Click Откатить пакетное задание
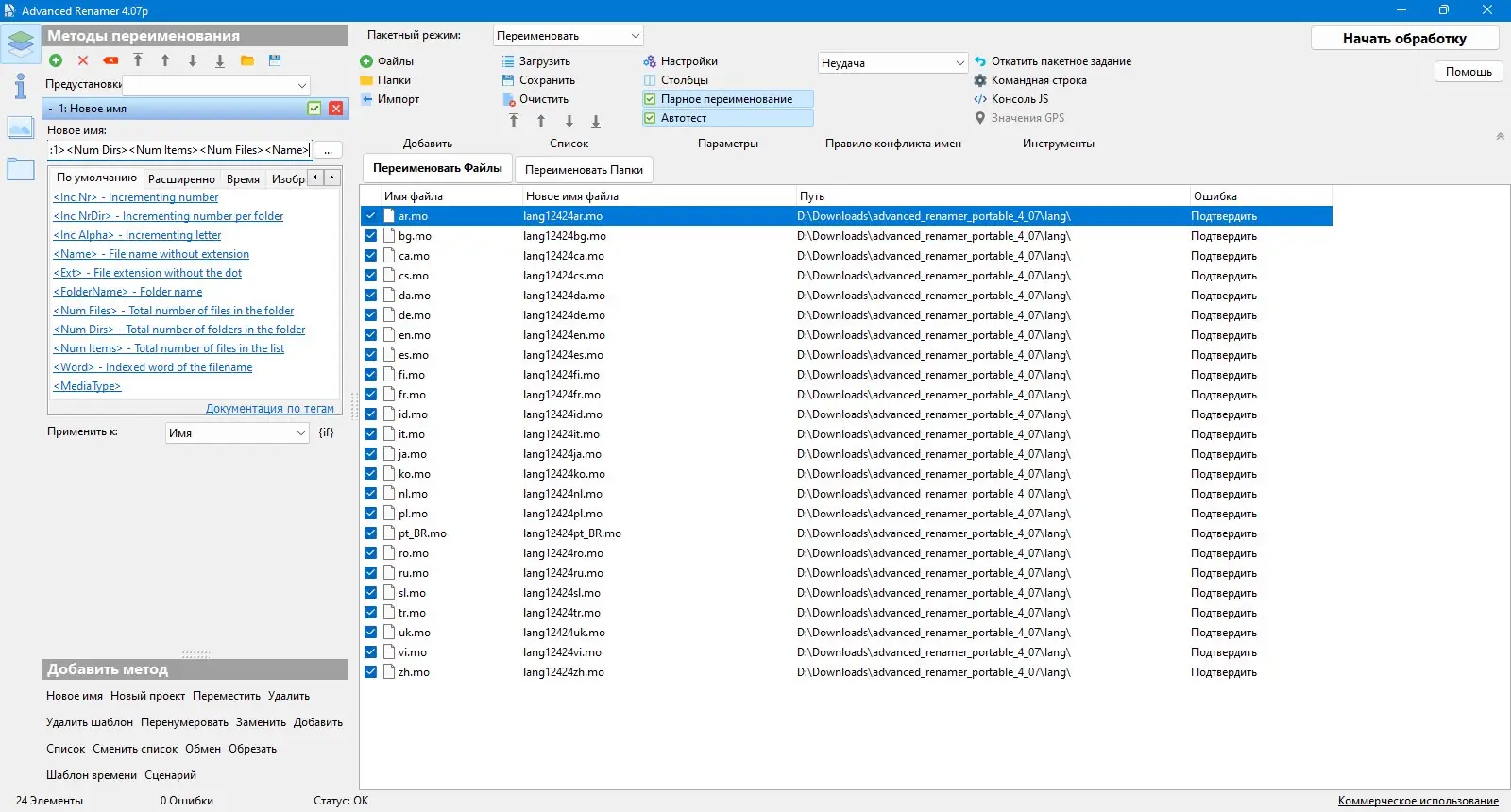The width and height of the screenshot is (1511, 812). pyautogui.click(x=1053, y=61)
